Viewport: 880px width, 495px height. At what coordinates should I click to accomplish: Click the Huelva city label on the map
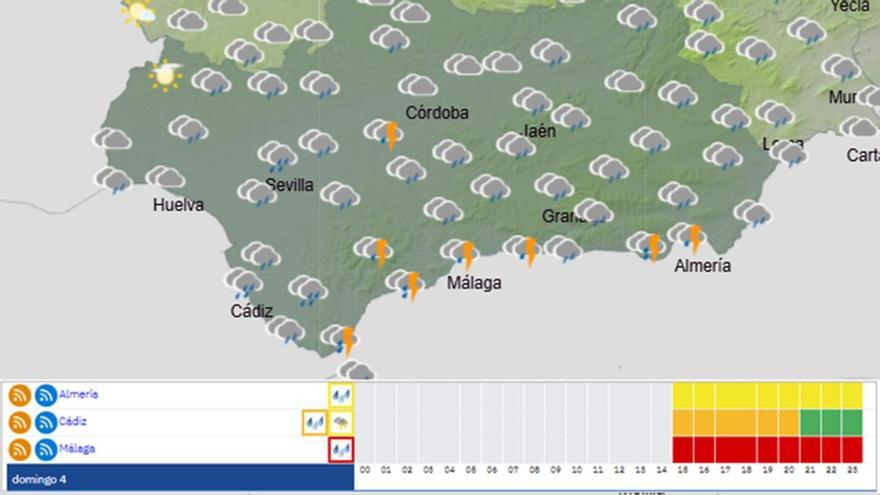(178, 204)
